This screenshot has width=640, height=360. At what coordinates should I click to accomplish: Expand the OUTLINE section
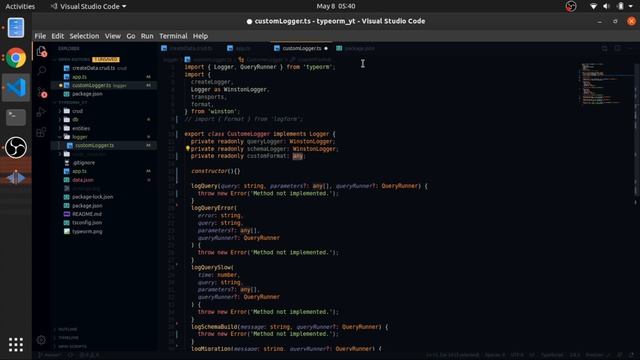point(67,329)
